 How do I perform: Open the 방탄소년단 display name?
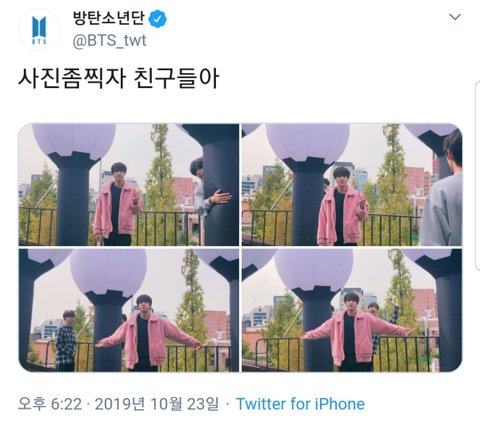[109, 18]
